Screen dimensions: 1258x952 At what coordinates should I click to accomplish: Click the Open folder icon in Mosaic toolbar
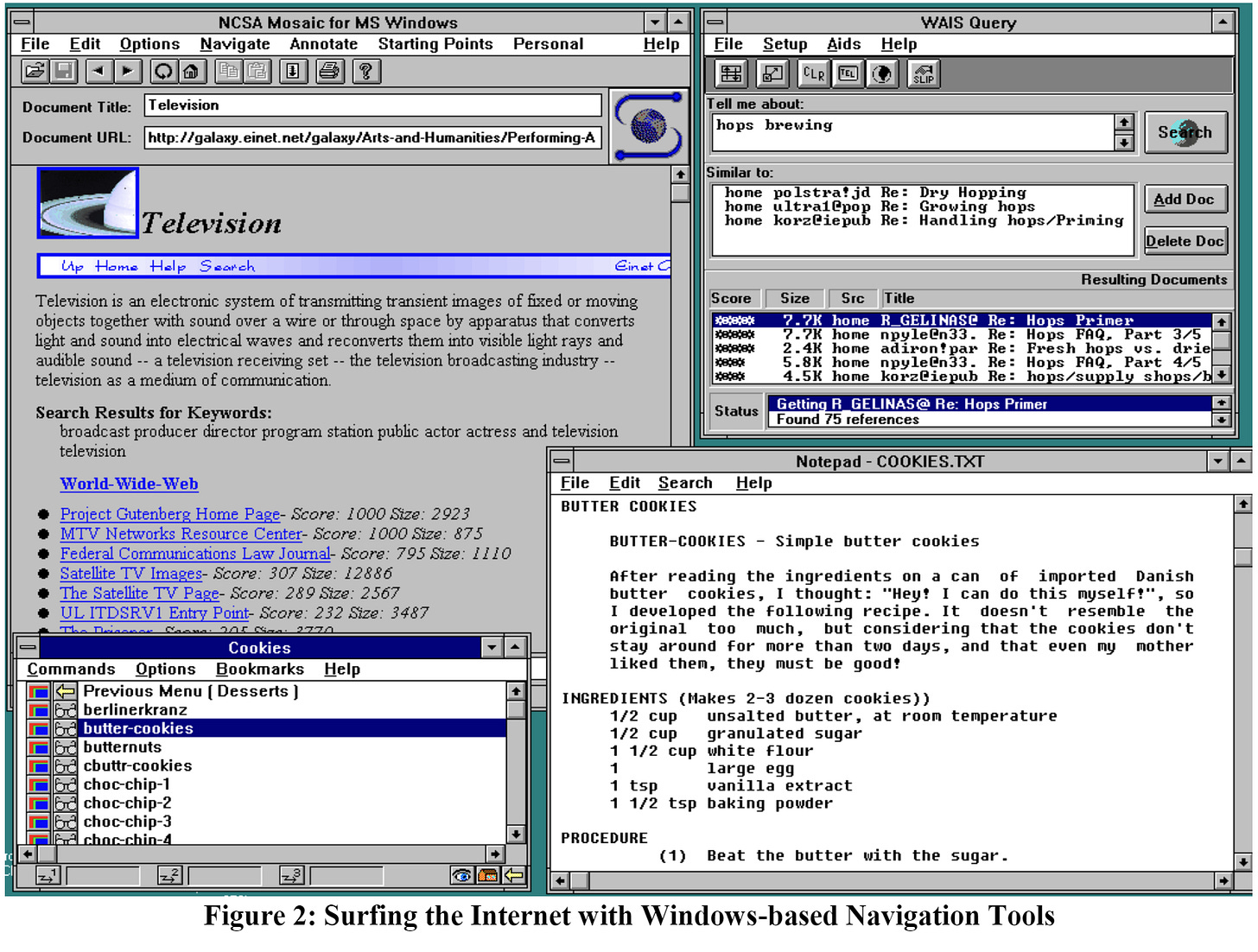coord(35,72)
